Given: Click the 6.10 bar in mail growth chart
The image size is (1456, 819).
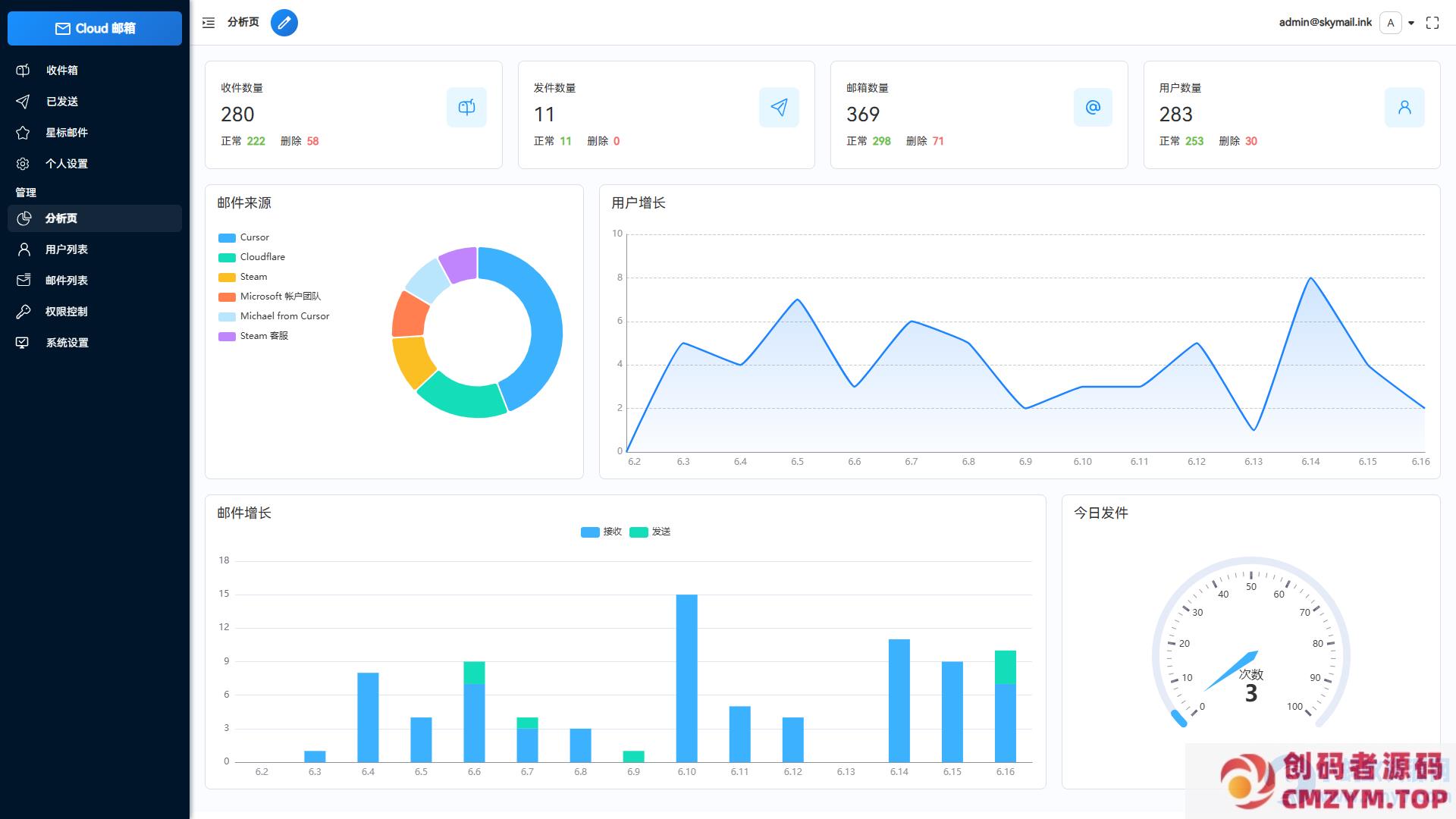Looking at the screenshot, I should pos(686,678).
